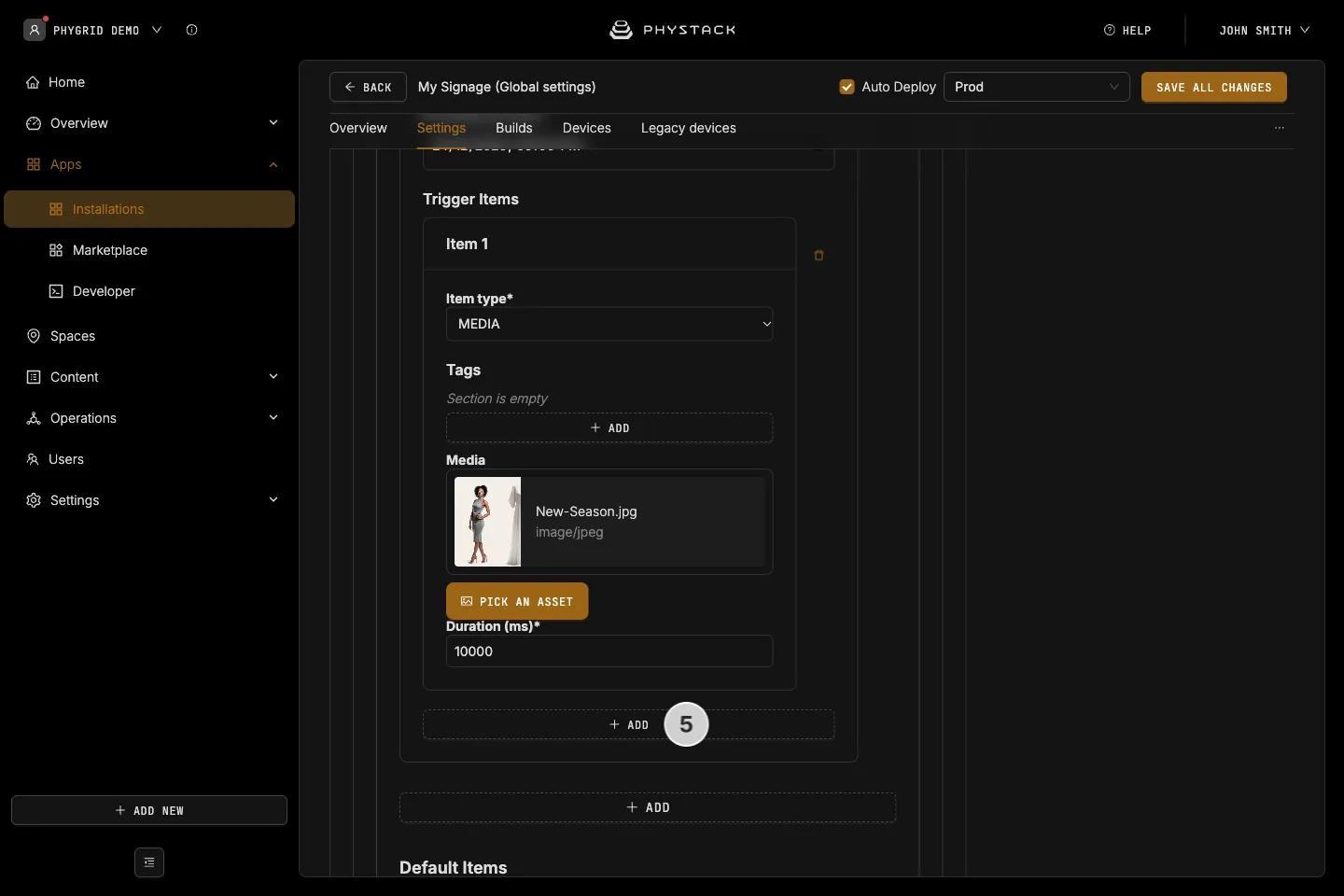Open the three-dot more options menu
1344x896 pixels.
(x=1280, y=128)
